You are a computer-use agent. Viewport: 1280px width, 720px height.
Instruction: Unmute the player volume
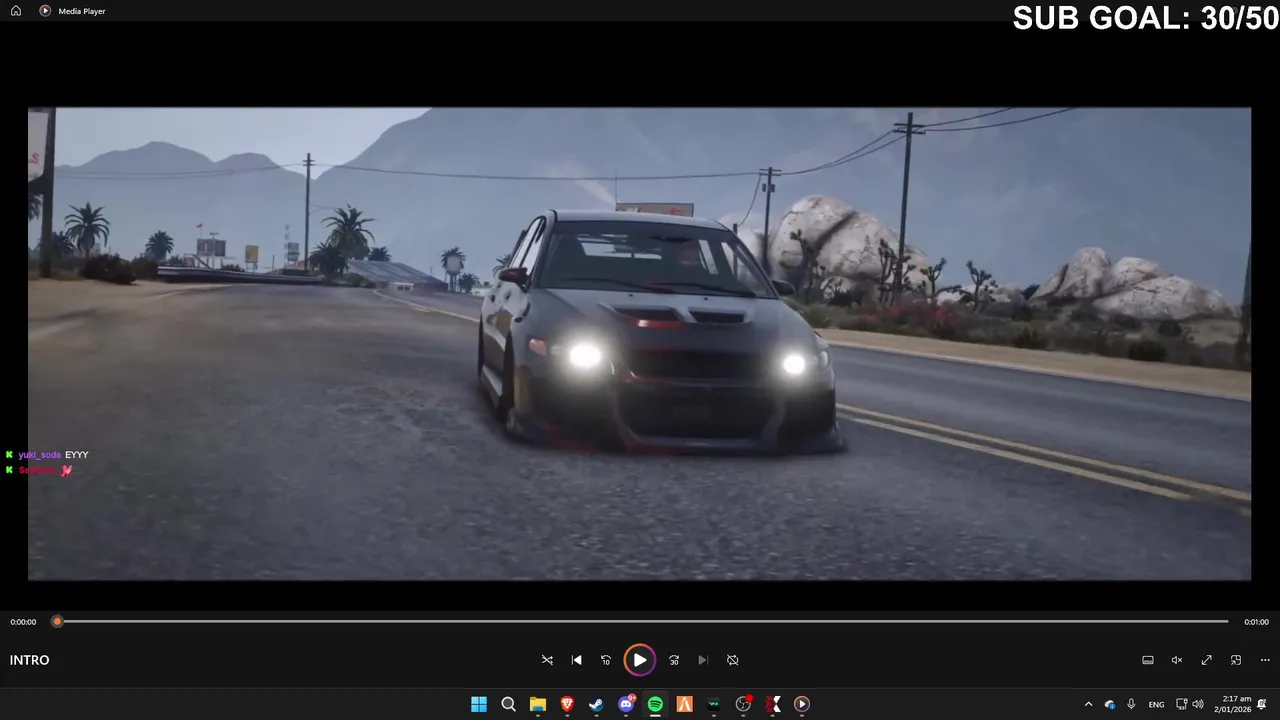click(x=1177, y=660)
